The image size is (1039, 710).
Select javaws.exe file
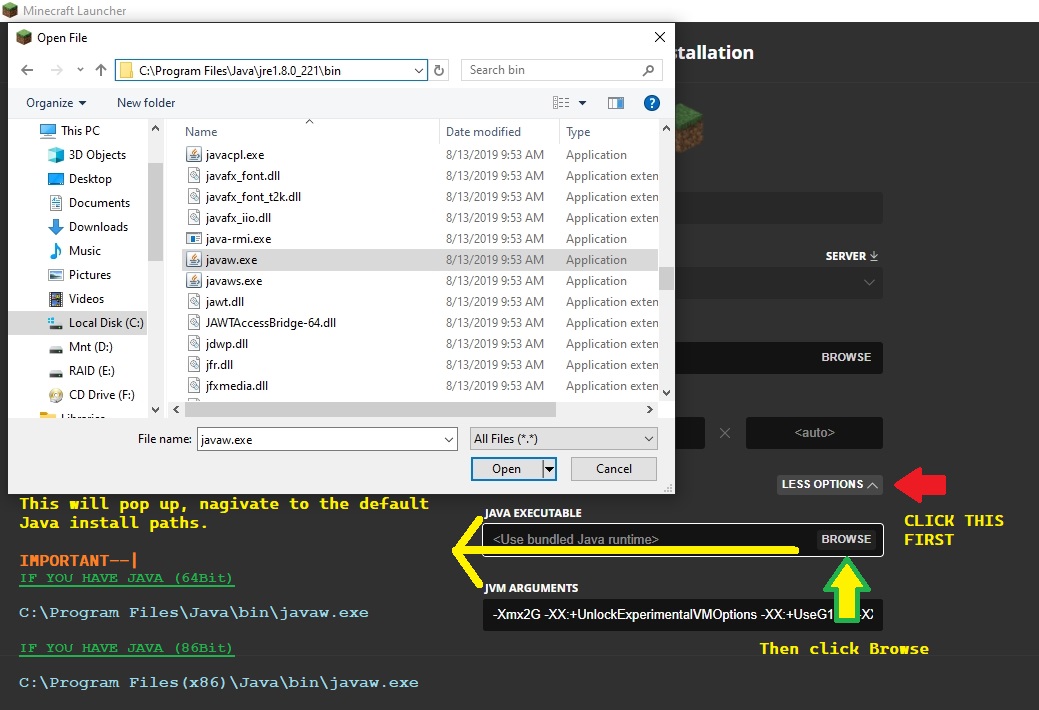point(234,281)
